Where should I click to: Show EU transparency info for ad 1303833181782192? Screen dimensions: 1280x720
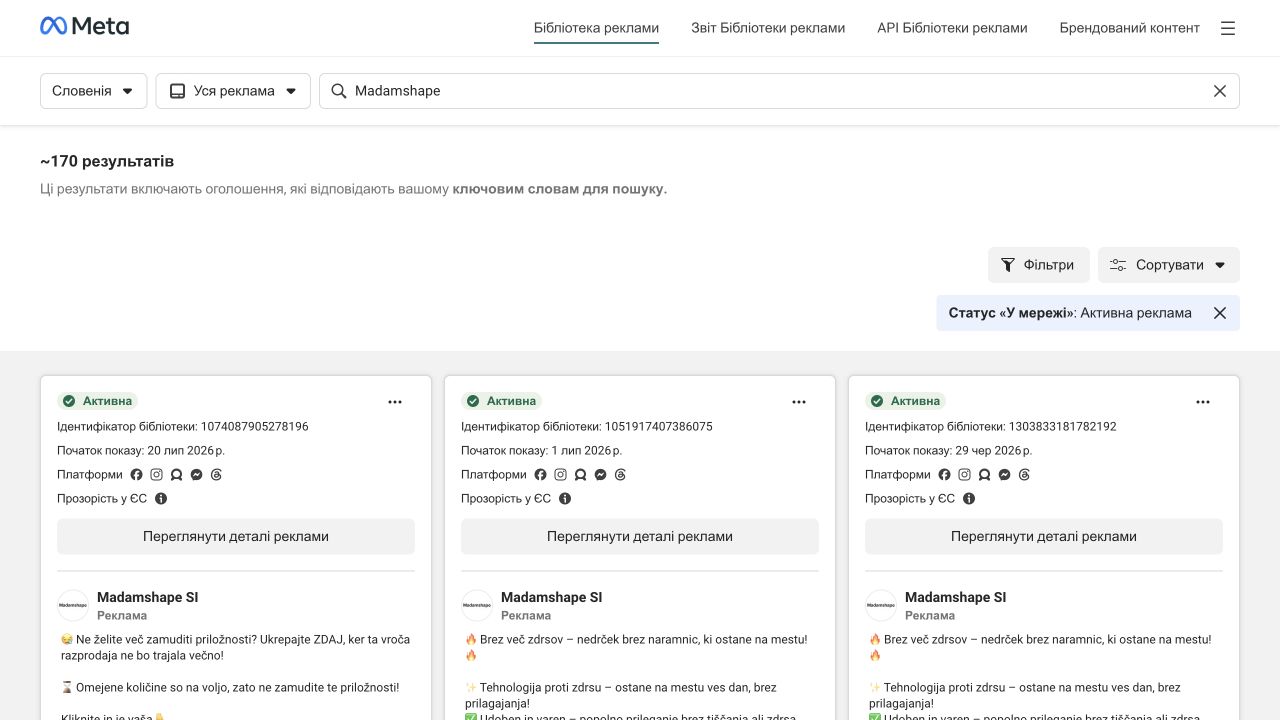(969, 499)
